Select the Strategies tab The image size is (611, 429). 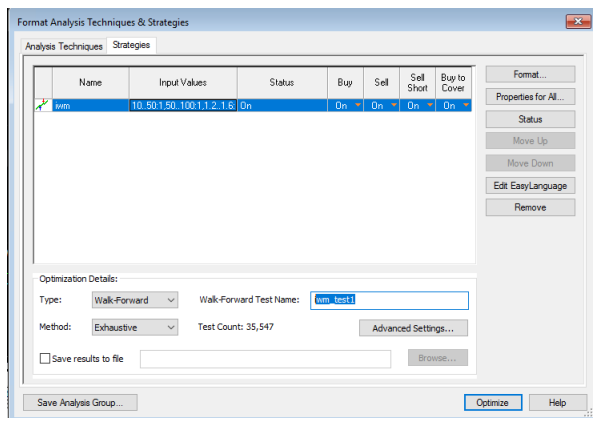coord(130,45)
